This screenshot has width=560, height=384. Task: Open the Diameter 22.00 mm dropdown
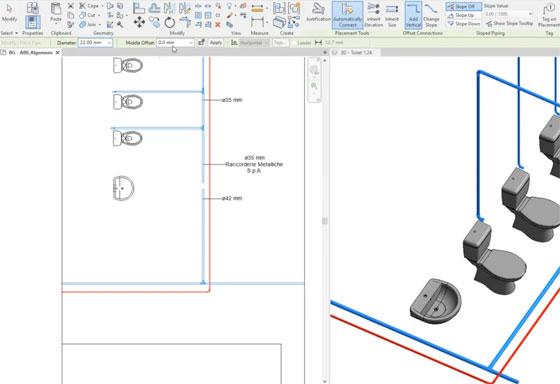coord(109,43)
